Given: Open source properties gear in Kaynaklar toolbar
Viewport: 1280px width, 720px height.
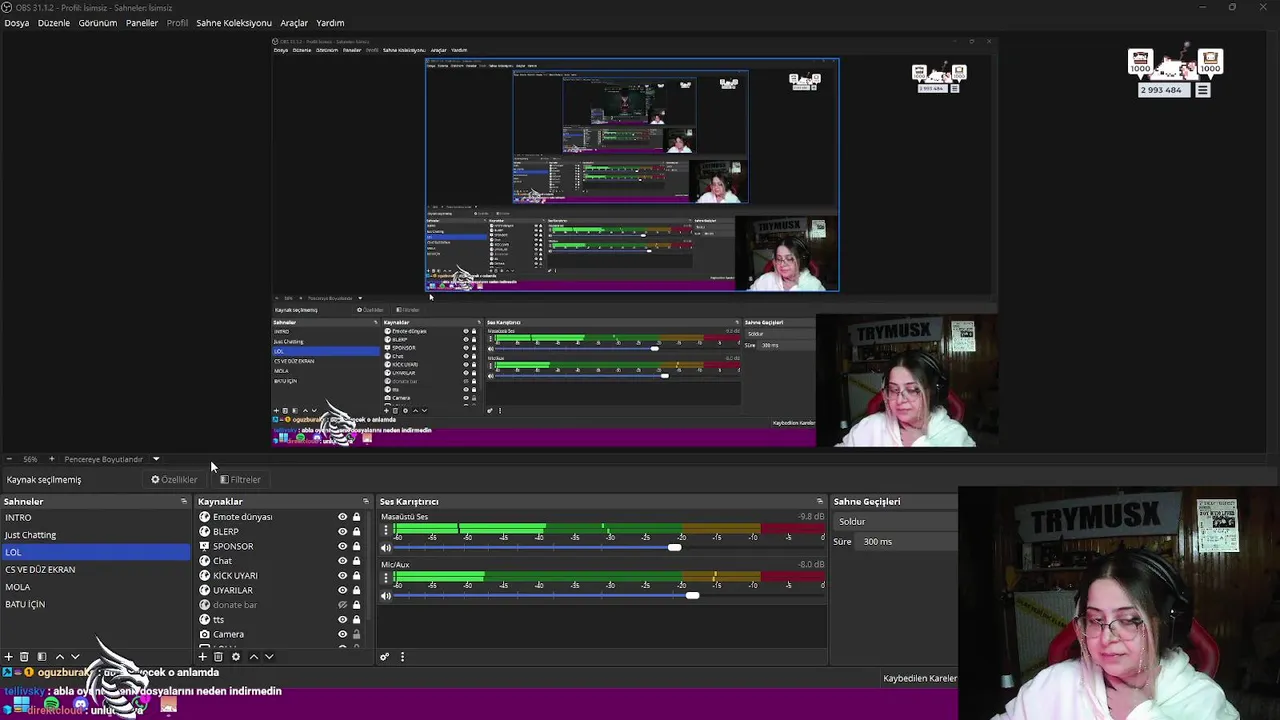Looking at the screenshot, I should point(236,657).
